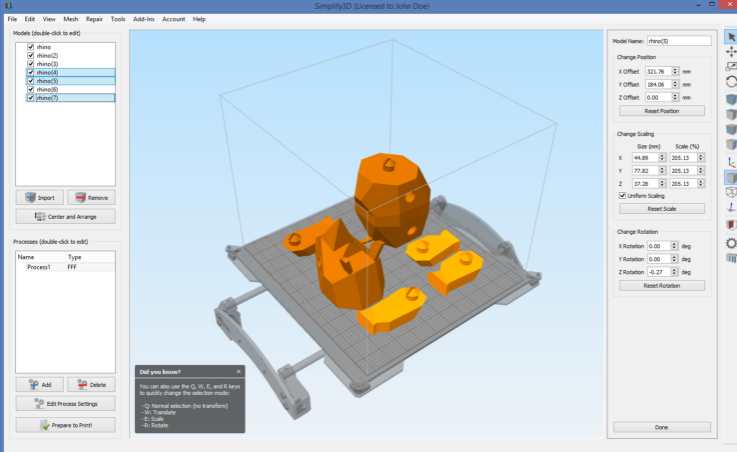This screenshot has height=452, width=737.
Task: Toggle wireframe model rendering
Action: coord(731,192)
